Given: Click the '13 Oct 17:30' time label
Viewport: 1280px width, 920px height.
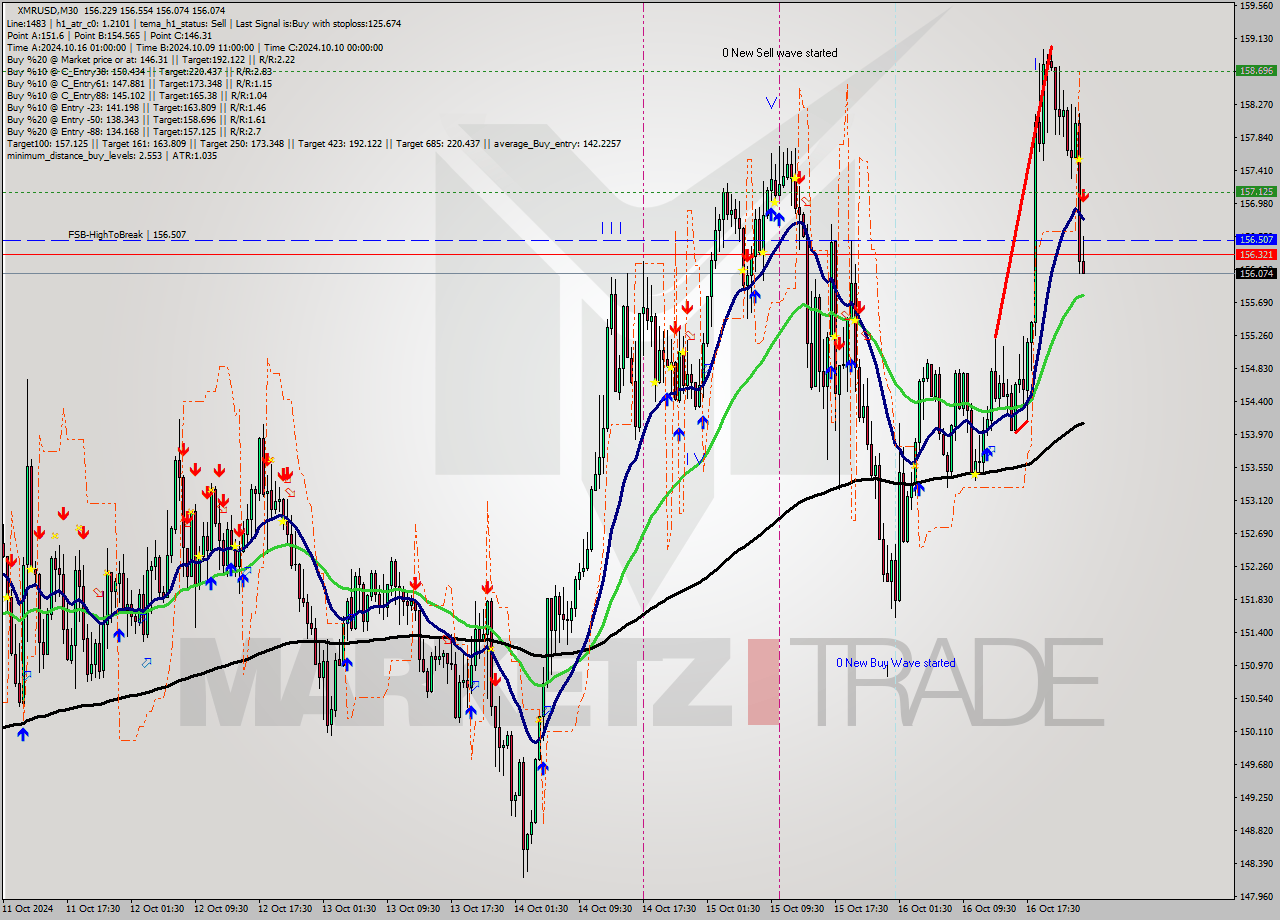Looking at the screenshot, I should tap(477, 909).
